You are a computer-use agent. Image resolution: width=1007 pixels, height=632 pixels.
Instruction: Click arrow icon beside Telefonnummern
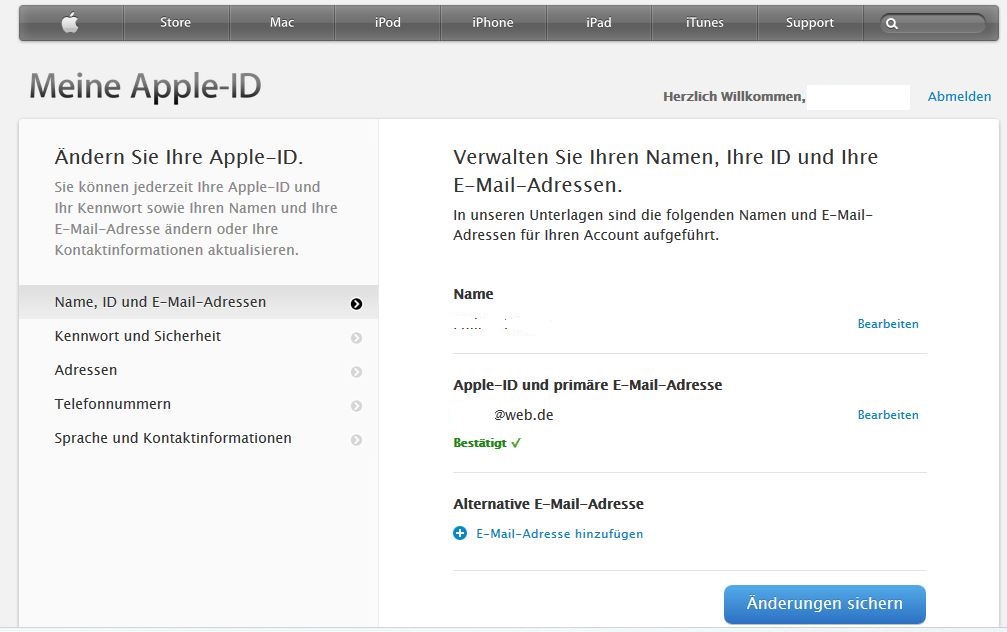coord(356,406)
